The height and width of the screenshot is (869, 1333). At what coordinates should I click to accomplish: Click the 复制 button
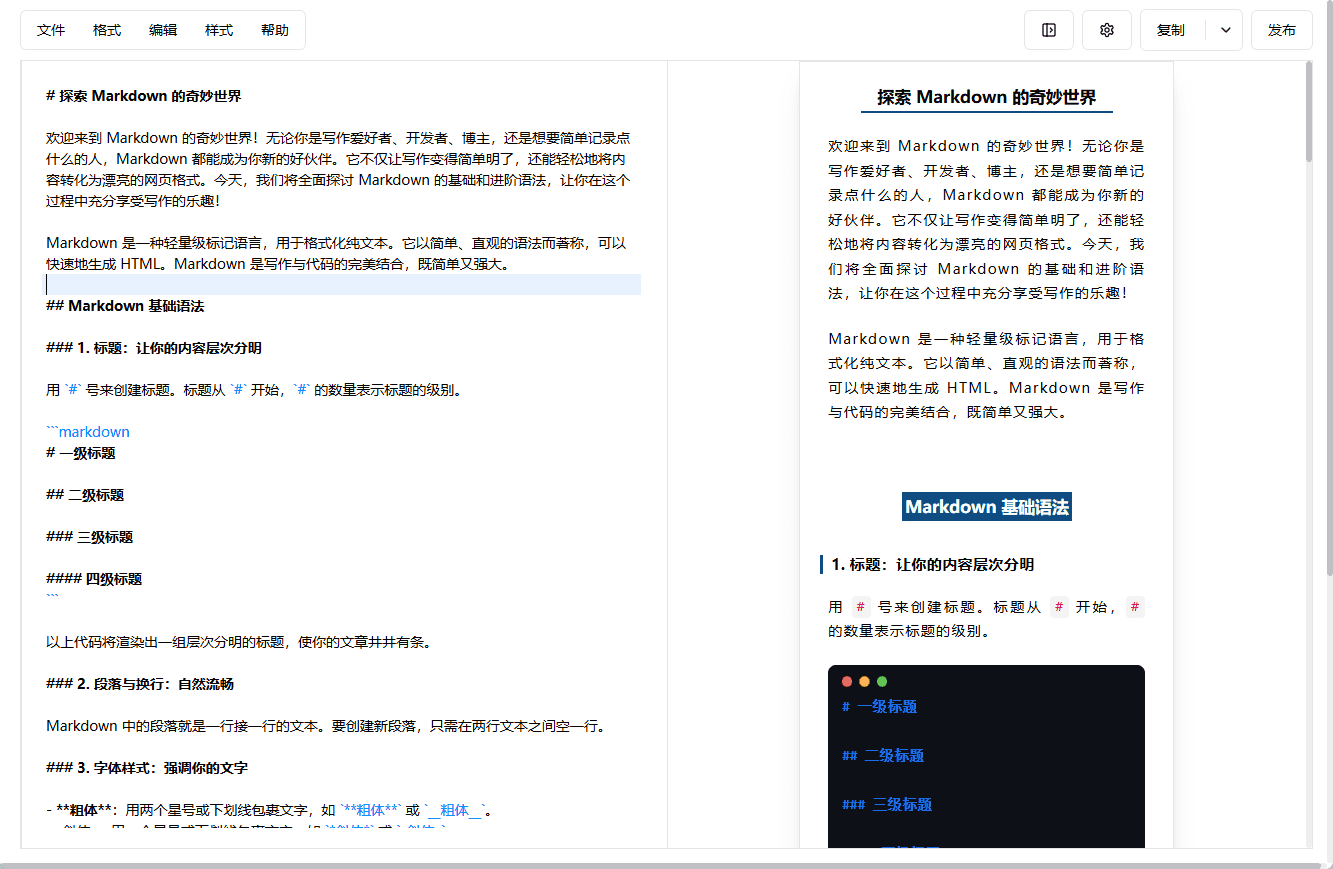[x=1171, y=30]
